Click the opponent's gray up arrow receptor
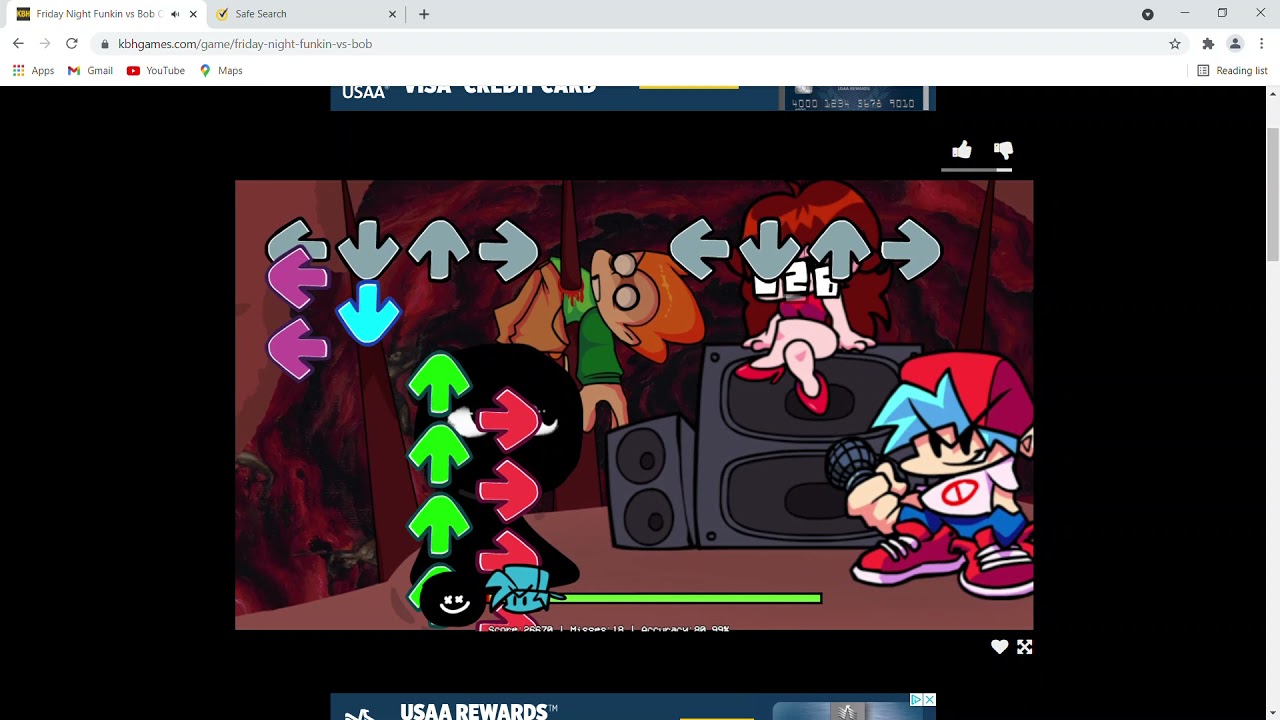 (x=440, y=249)
